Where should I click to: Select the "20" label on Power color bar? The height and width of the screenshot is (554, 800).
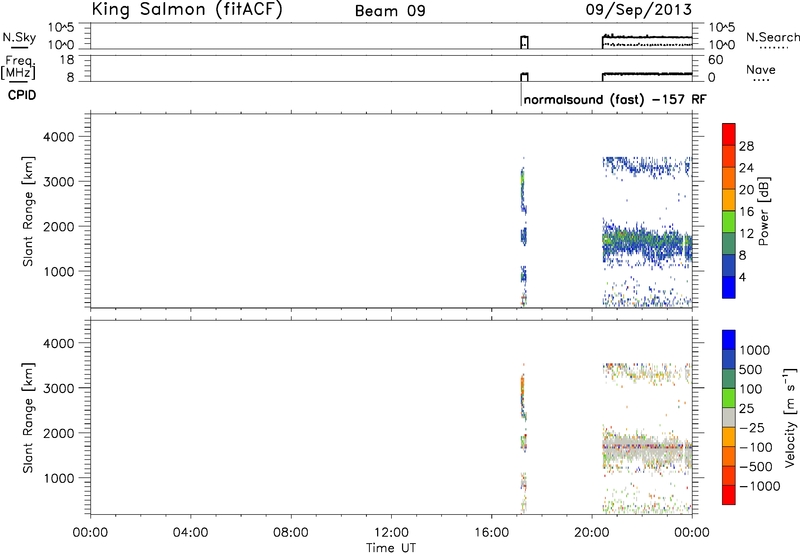[x=746, y=190]
